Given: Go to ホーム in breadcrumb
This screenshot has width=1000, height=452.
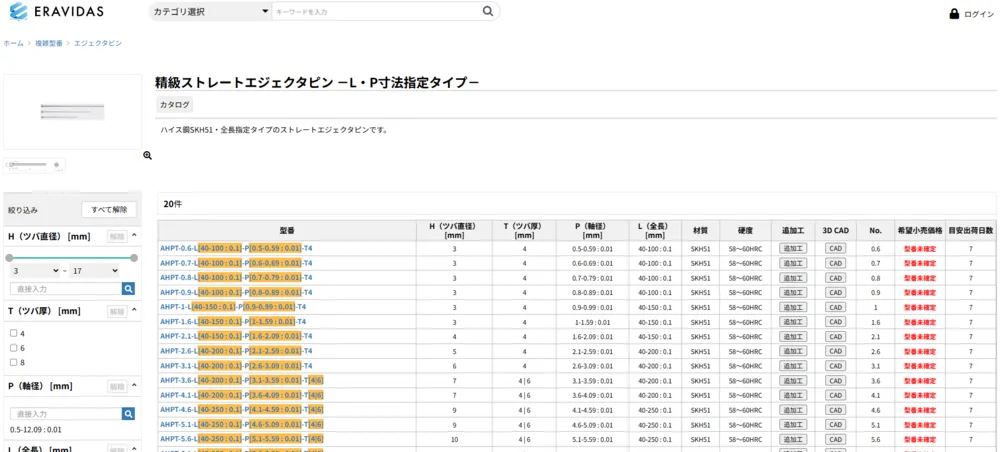Looking at the screenshot, I should point(13,44).
